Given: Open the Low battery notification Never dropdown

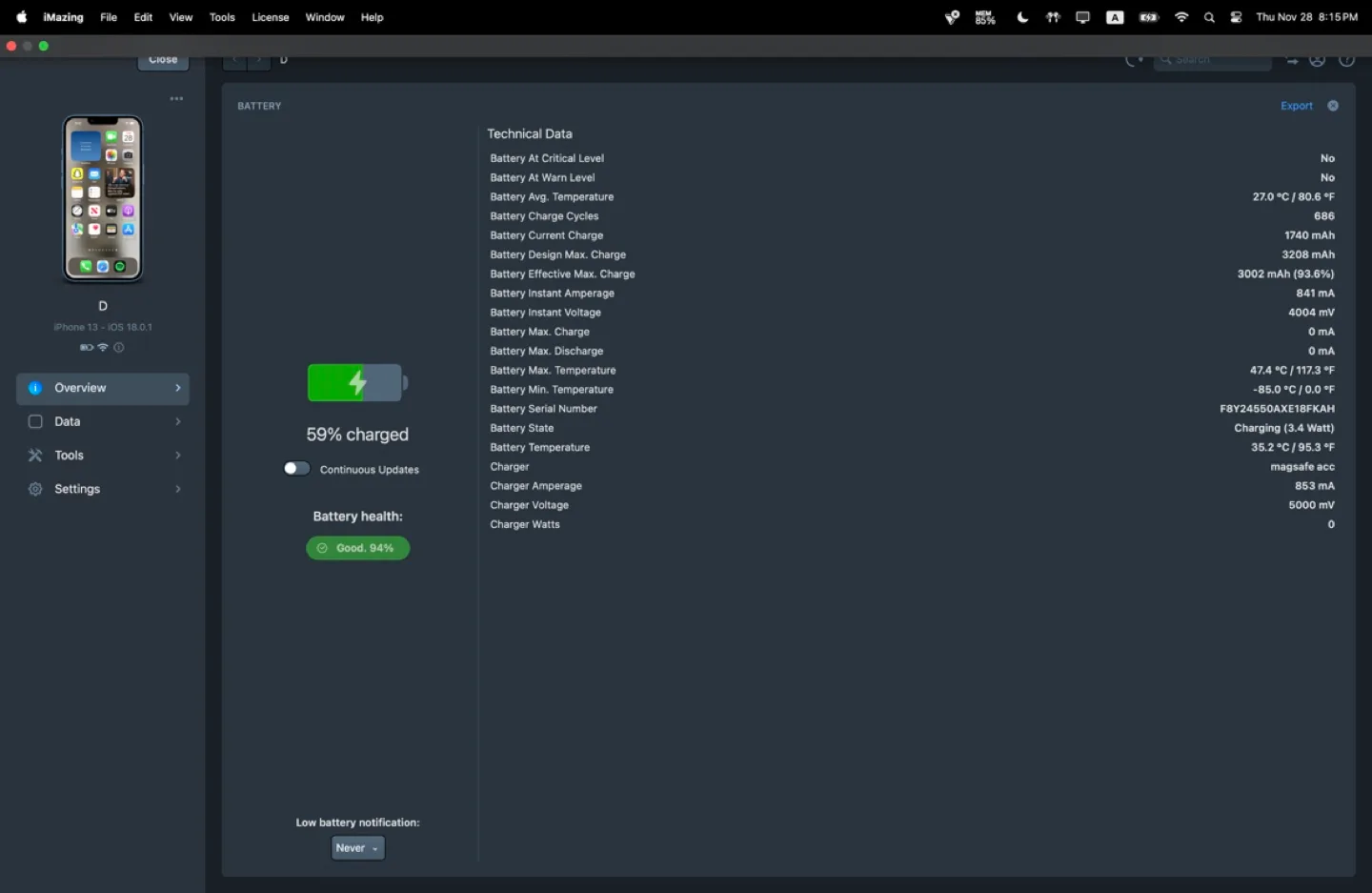Looking at the screenshot, I should (357, 848).
